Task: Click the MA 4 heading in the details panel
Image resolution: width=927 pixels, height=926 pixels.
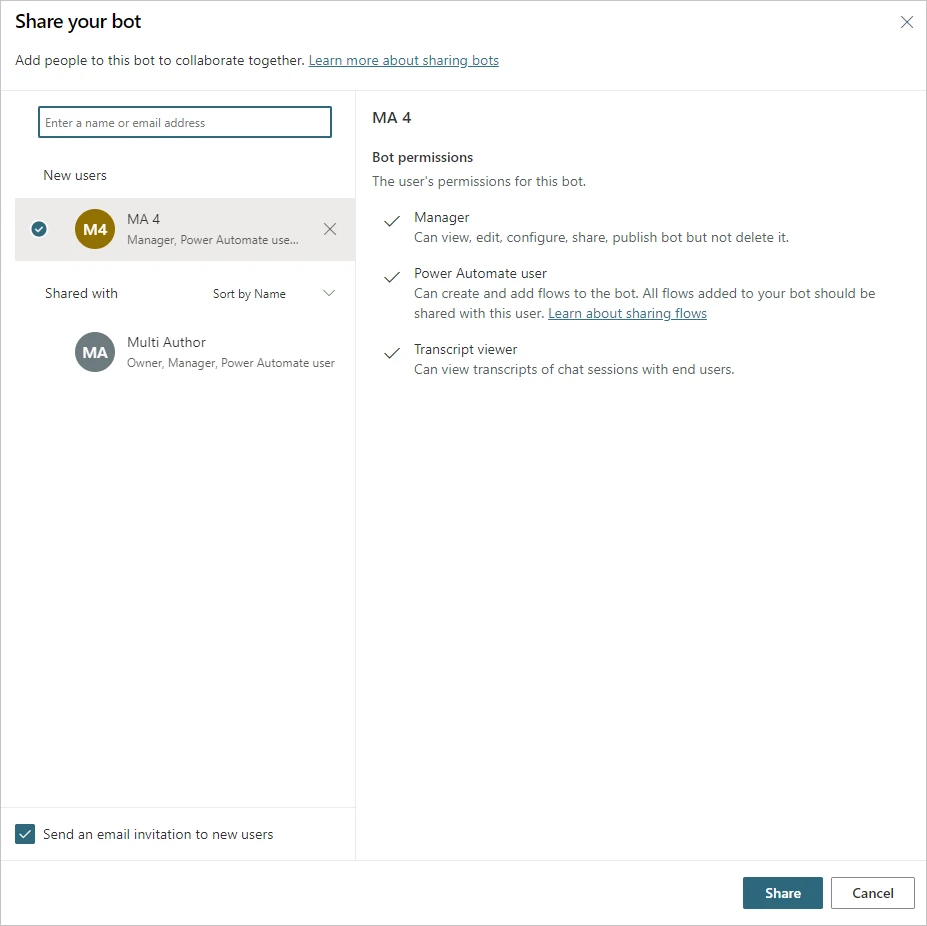Action: point(389,117)
